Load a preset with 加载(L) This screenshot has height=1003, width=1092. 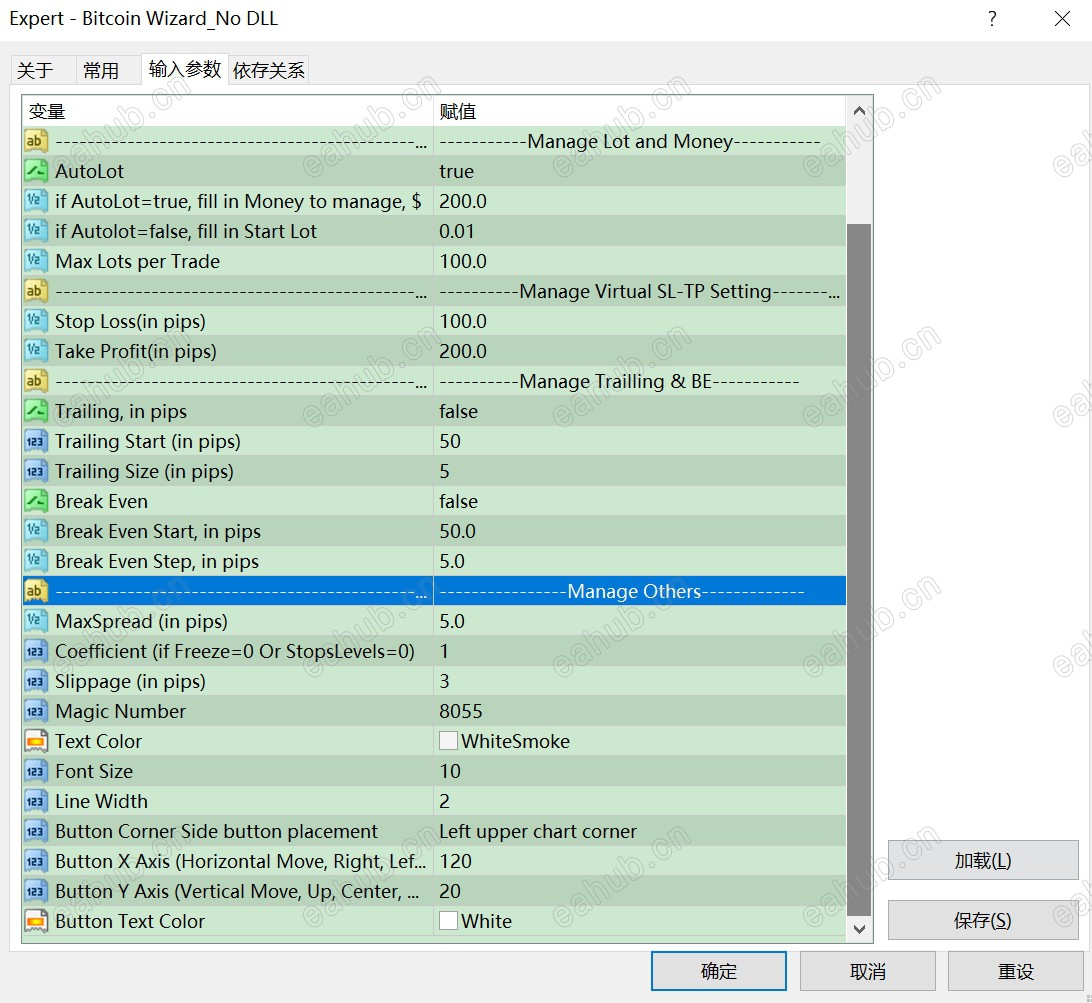983,860
